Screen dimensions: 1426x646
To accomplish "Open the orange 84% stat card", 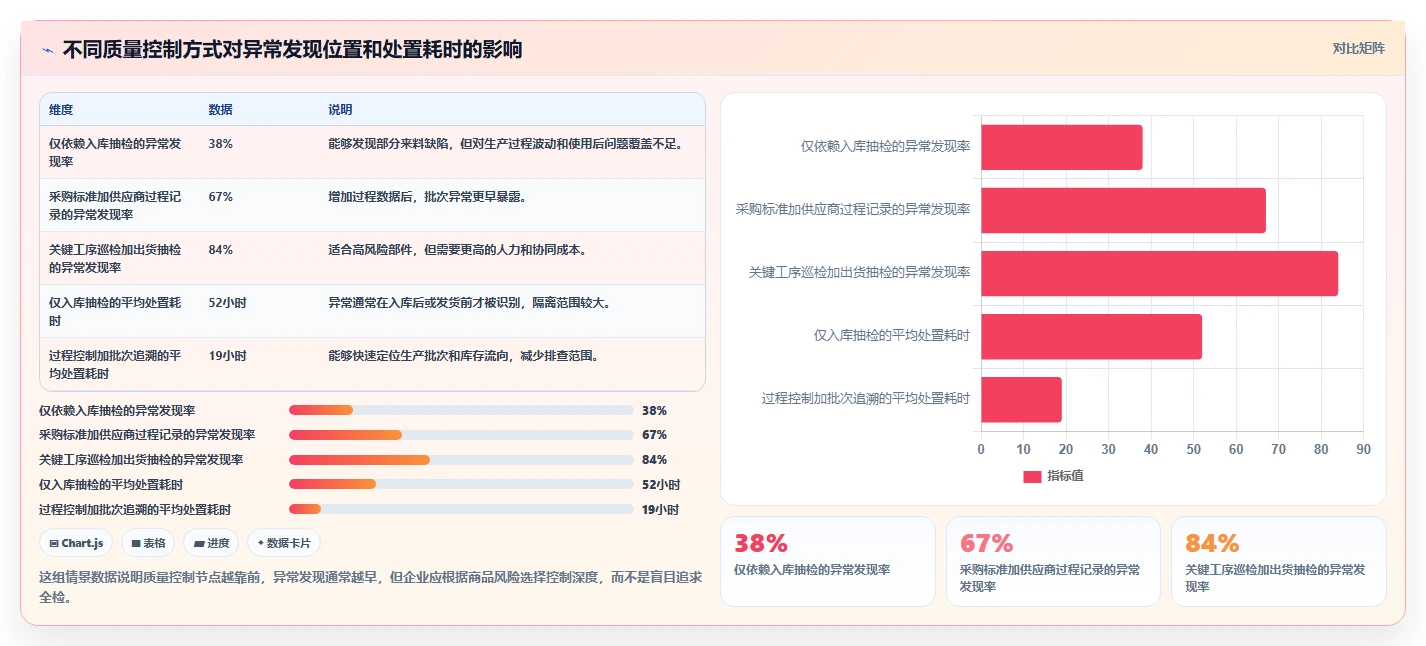I will point(1278,561).
